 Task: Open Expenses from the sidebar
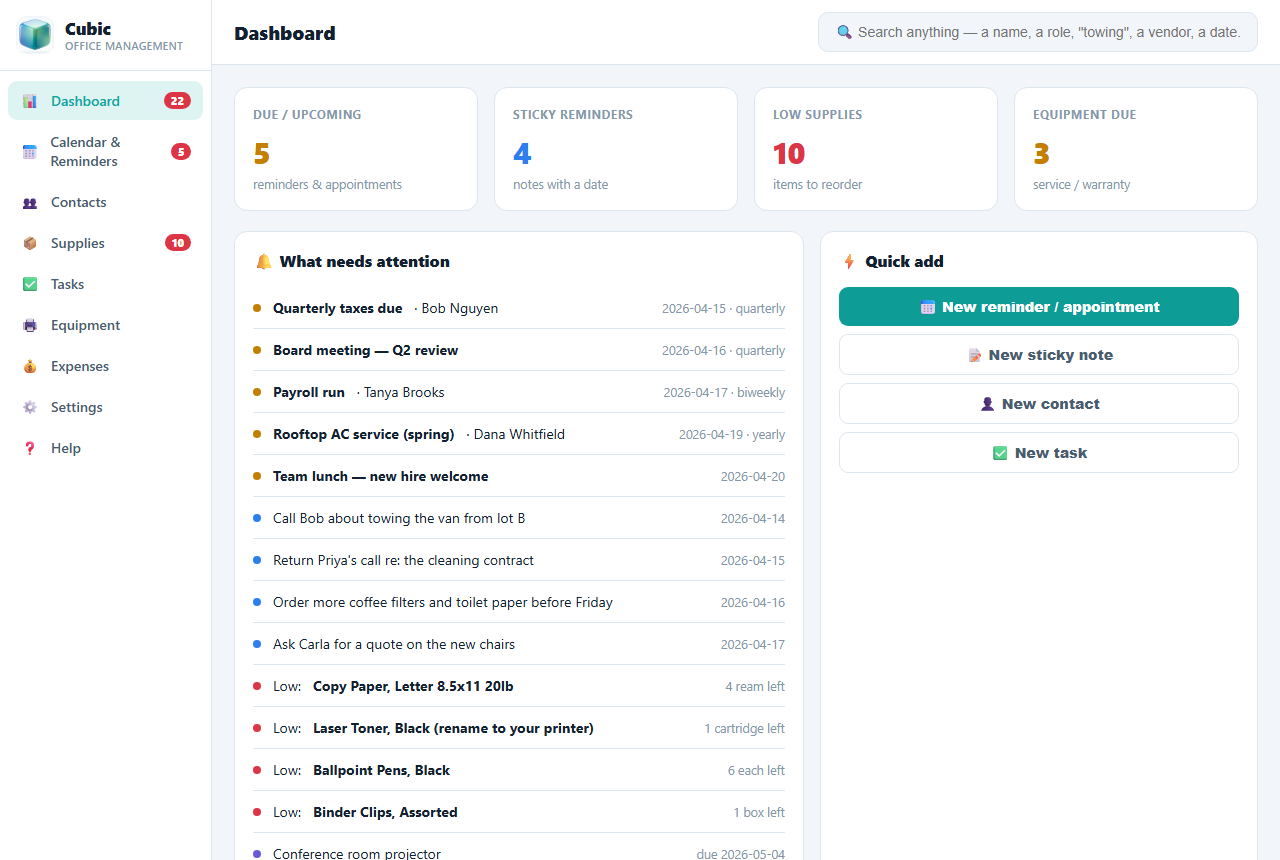pyautogui.click(x=105, y=366)
